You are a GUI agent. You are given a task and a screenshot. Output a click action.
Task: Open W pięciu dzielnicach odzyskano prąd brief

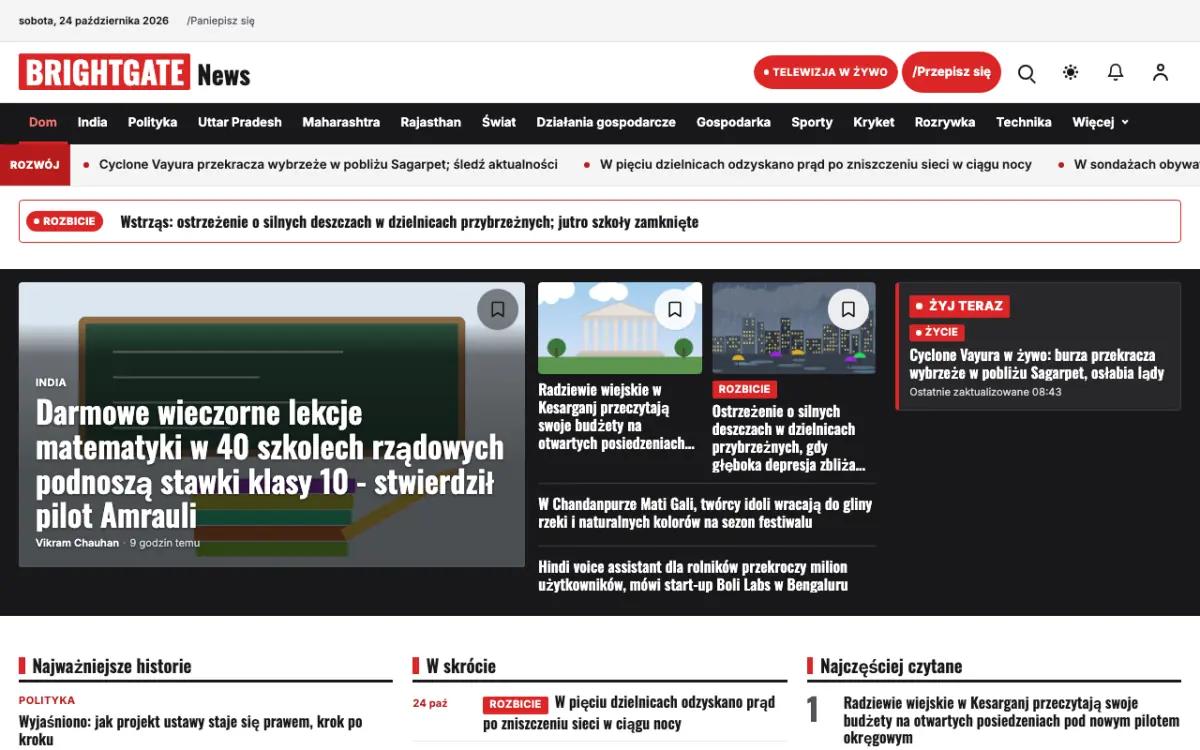(x=629, y=713)
